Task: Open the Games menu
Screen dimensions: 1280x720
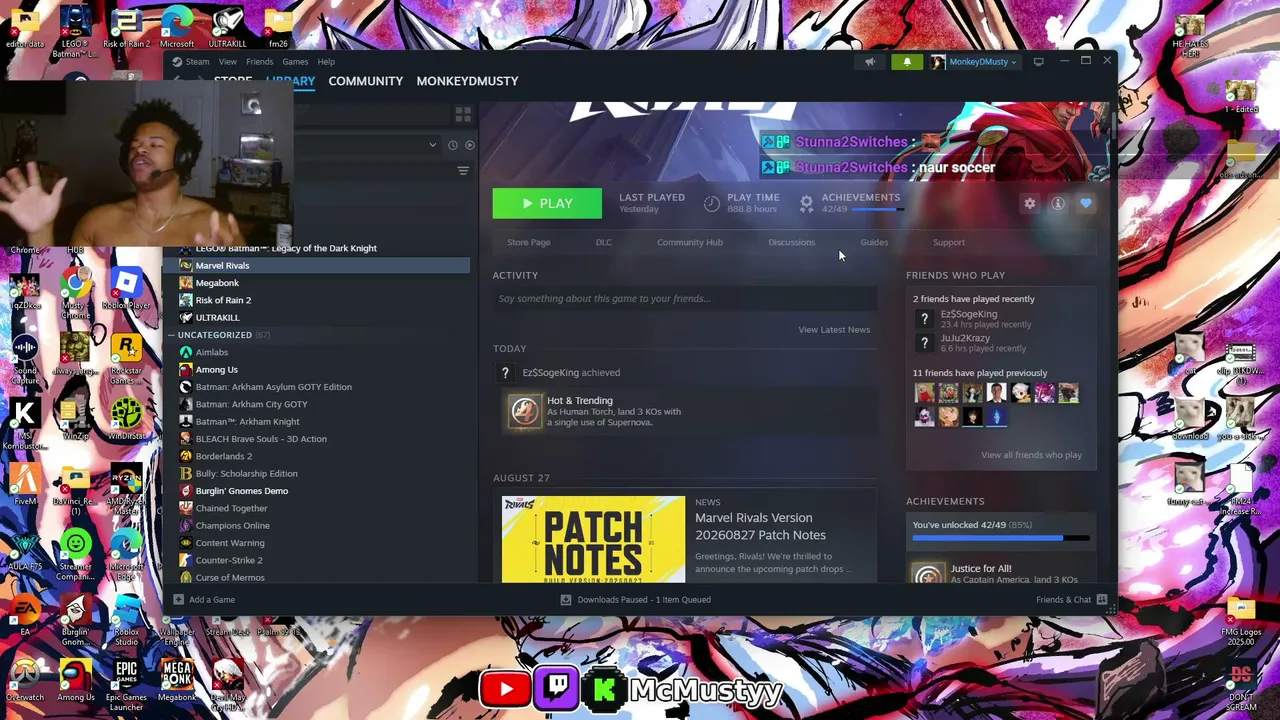Action: (x=295, y=62)
